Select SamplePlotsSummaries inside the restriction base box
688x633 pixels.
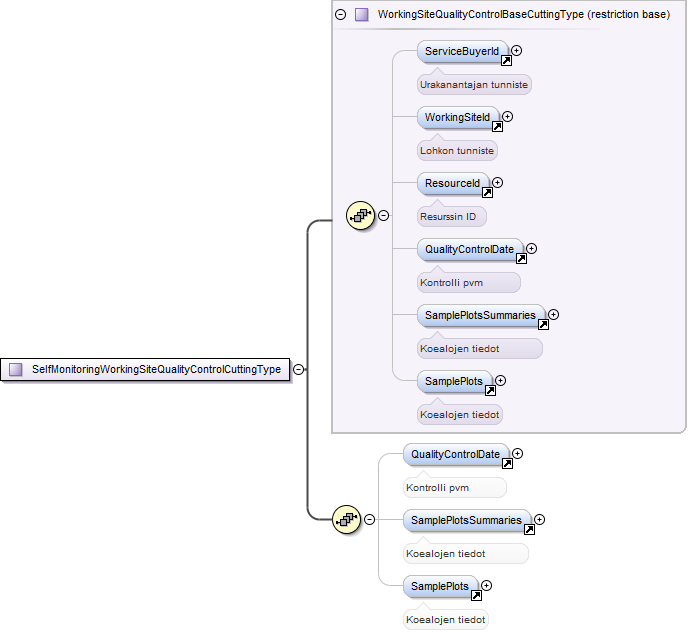[481, 315]
